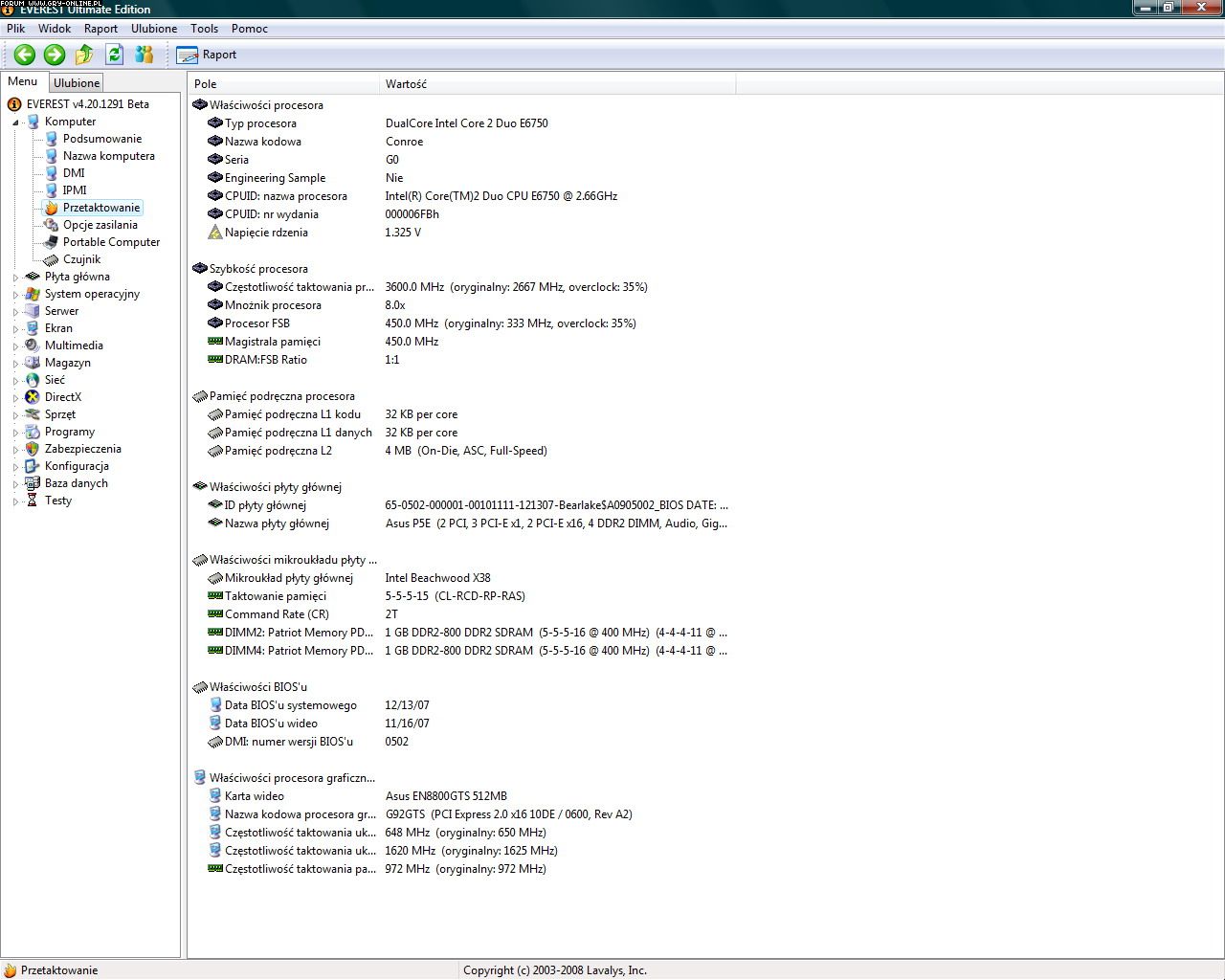The image size is (1225, 980).
Task: Expand the Magazyn tree node
Action: coord(15,364)
